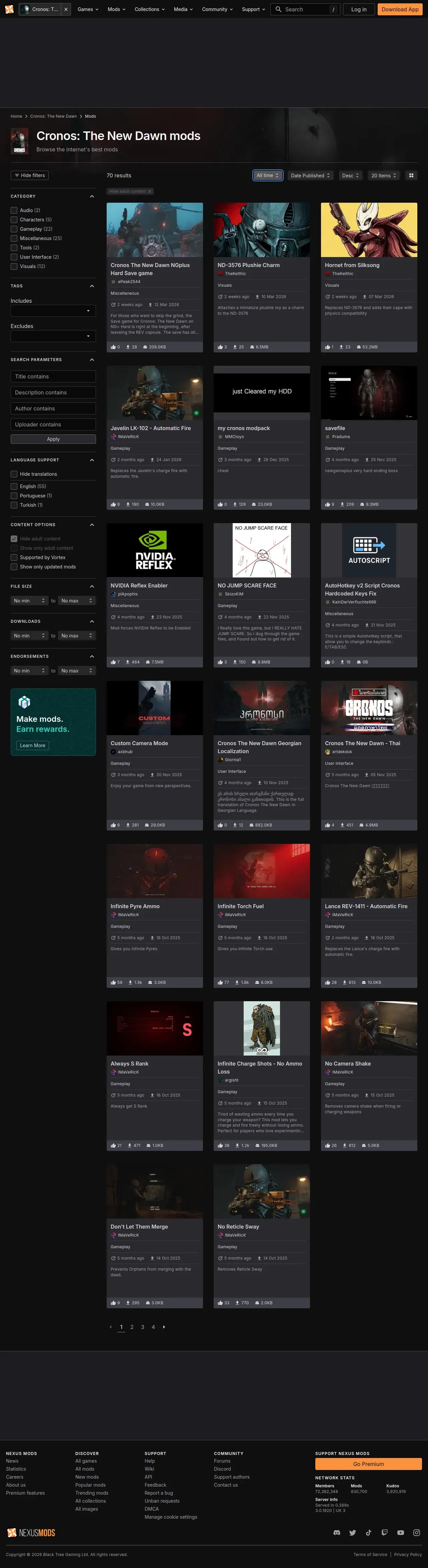Click the Download App button

400,9
